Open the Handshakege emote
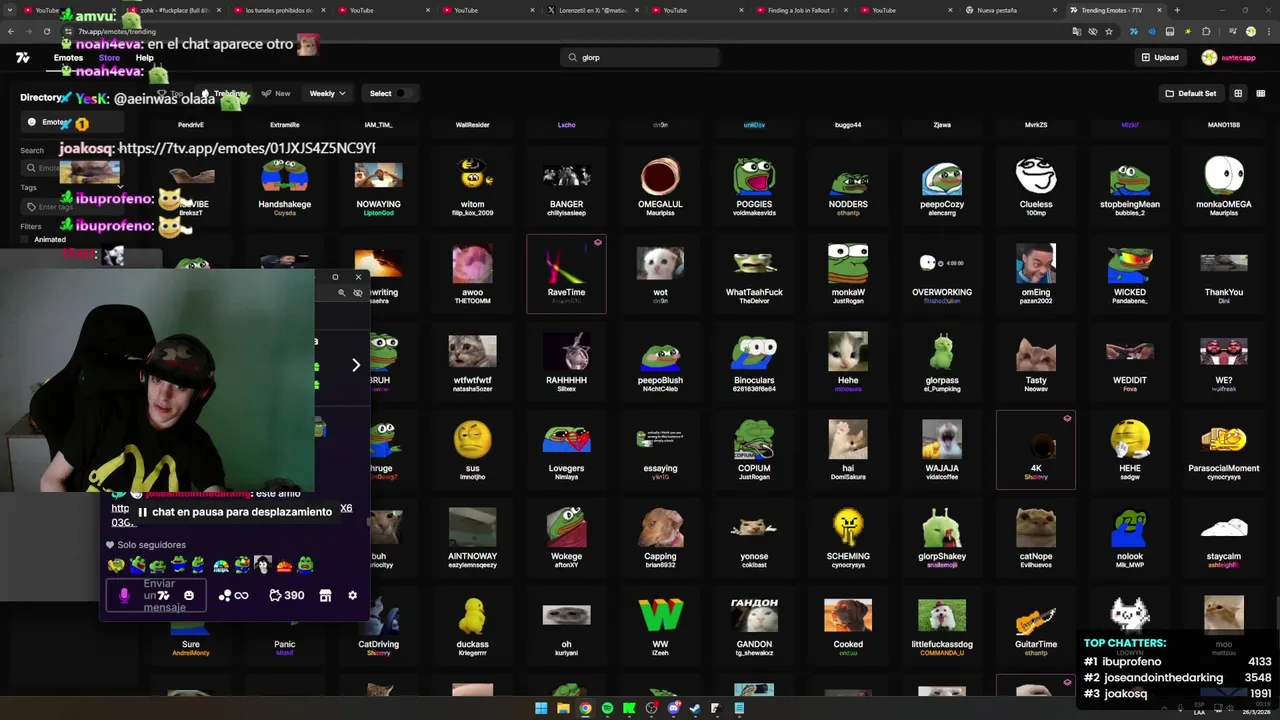Image resolution: width=1280 pixels, height=720 pixels. (x=284, y=187)
